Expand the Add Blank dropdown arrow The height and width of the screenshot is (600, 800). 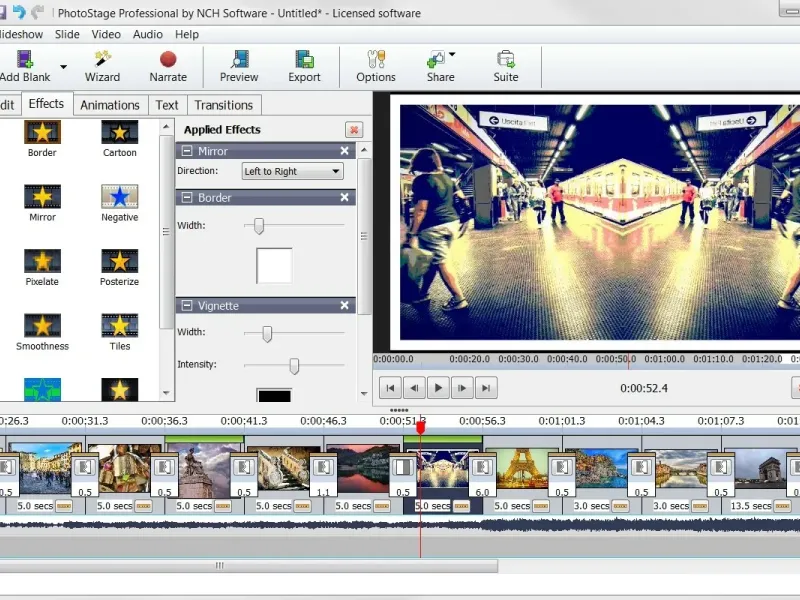(64, 67)
